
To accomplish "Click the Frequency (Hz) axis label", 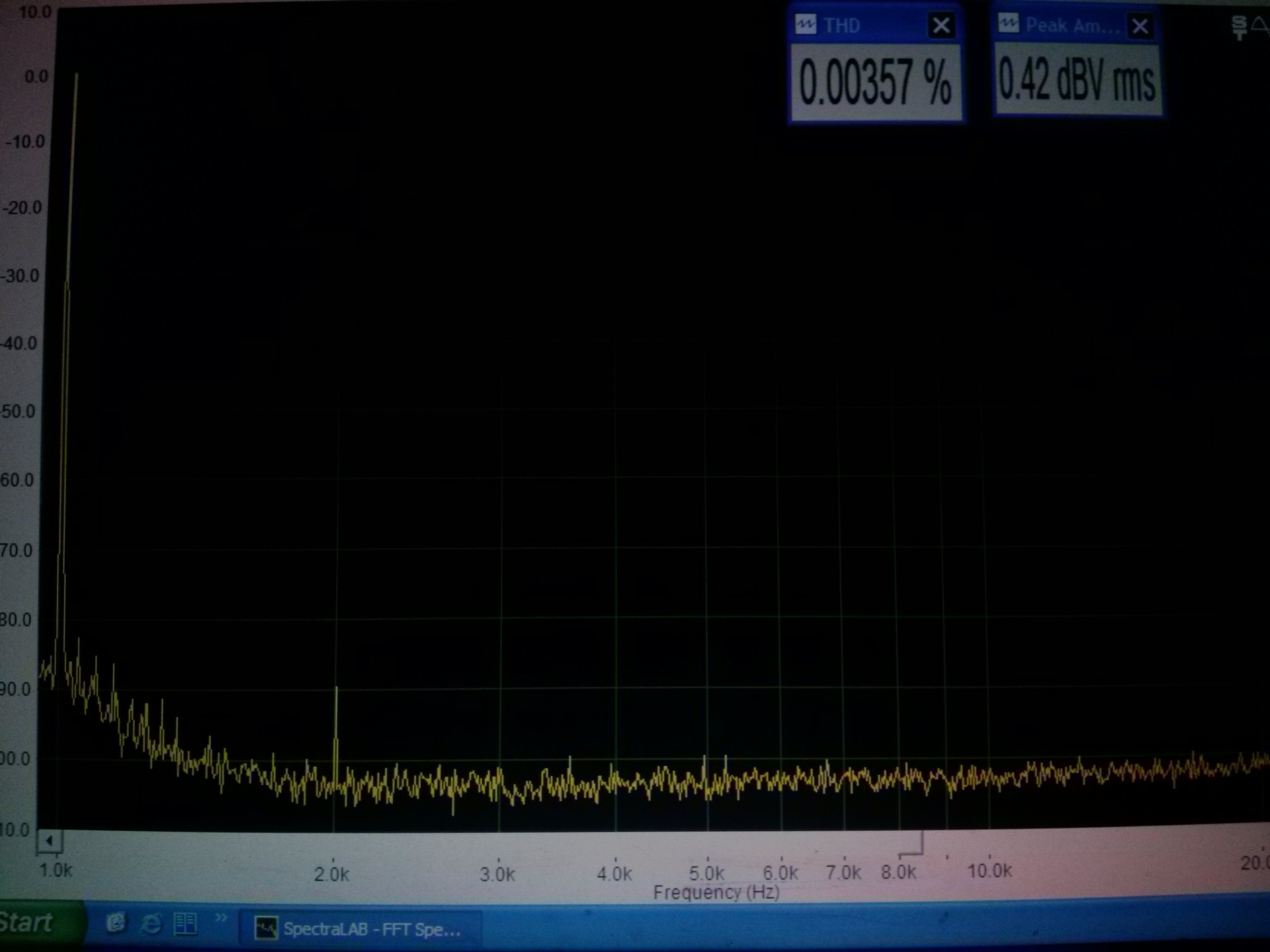I will click(x=716, y=892).
